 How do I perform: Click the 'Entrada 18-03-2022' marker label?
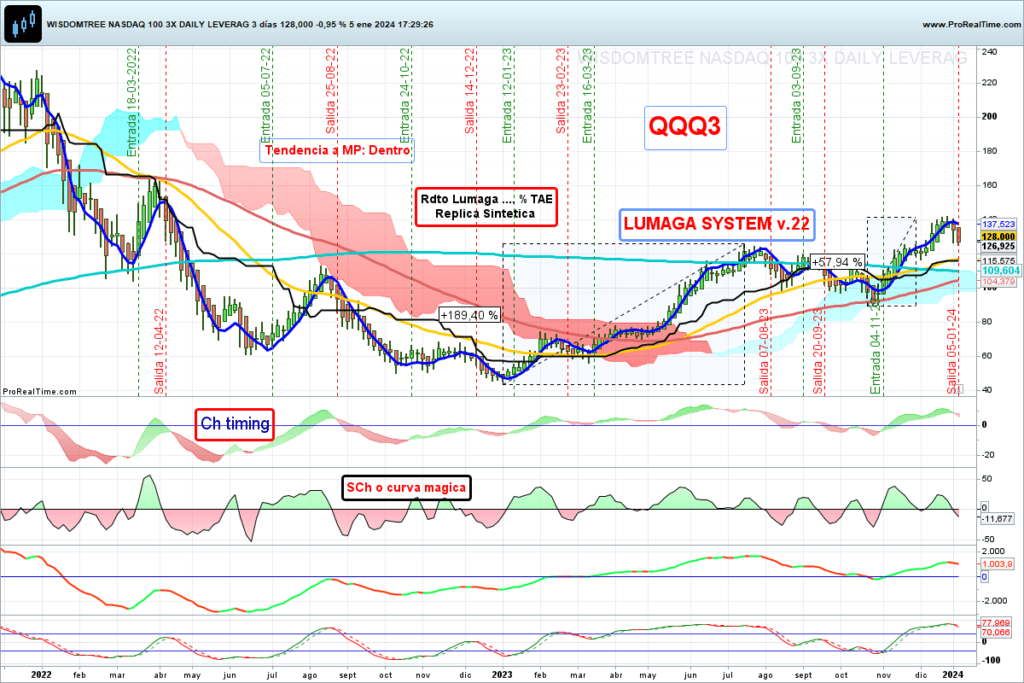(x=132, y=103)
